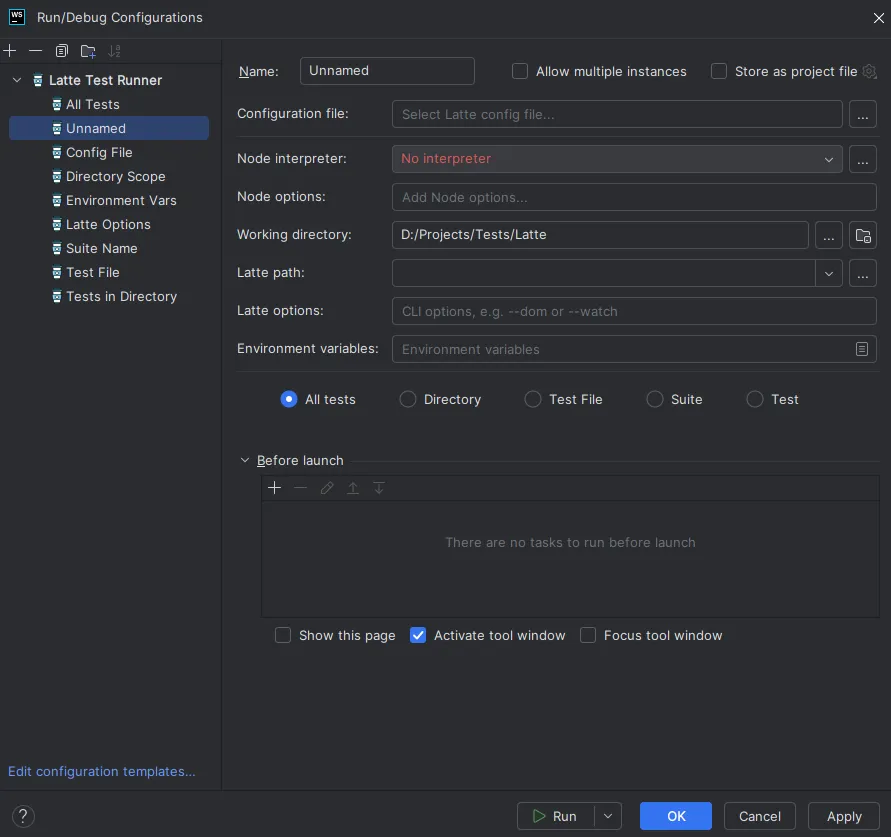The image size is (891, 837).
Task: Expand the Latte path dropdown arrow
Action: [x=829, y=273]
